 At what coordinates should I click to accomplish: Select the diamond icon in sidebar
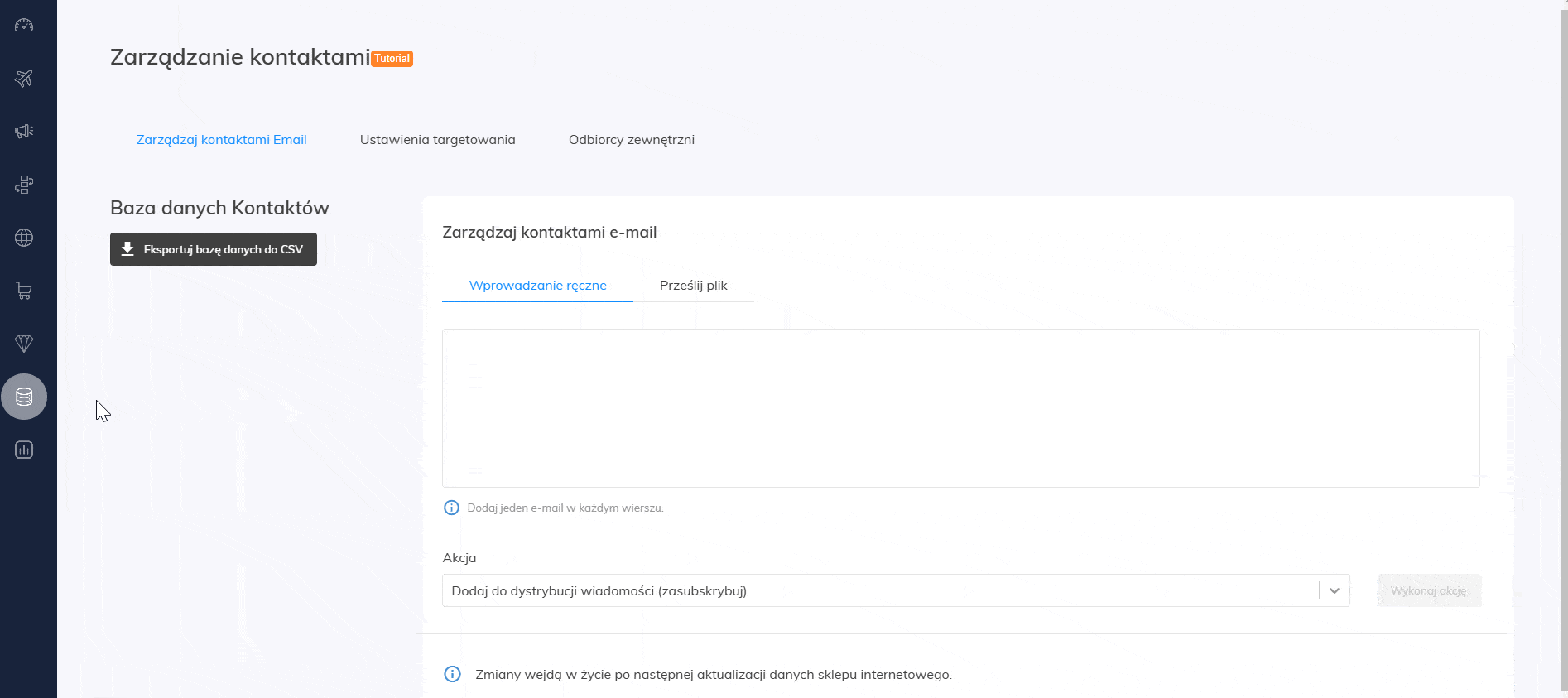coord(24,344)
